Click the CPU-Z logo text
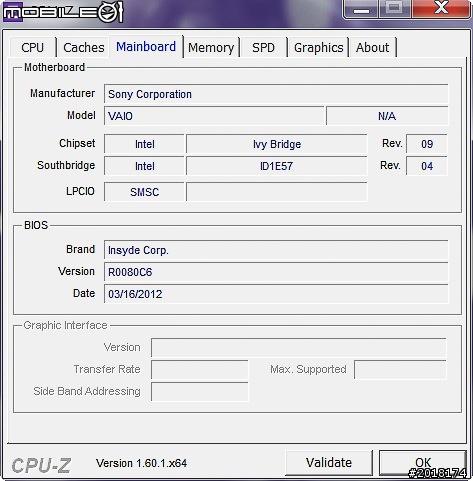Screen dimensions: 473x481 41,465
